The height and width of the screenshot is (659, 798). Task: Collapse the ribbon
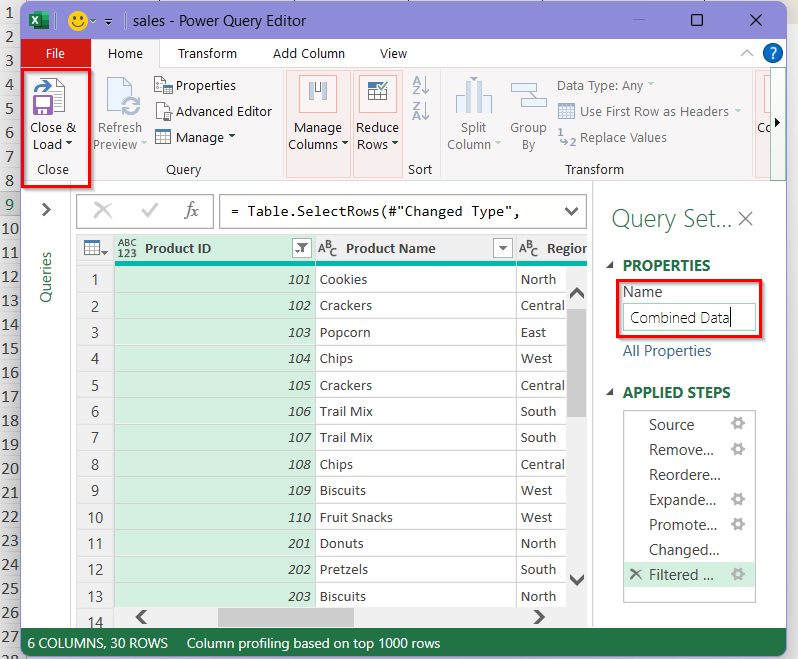[x=747, y=53]
